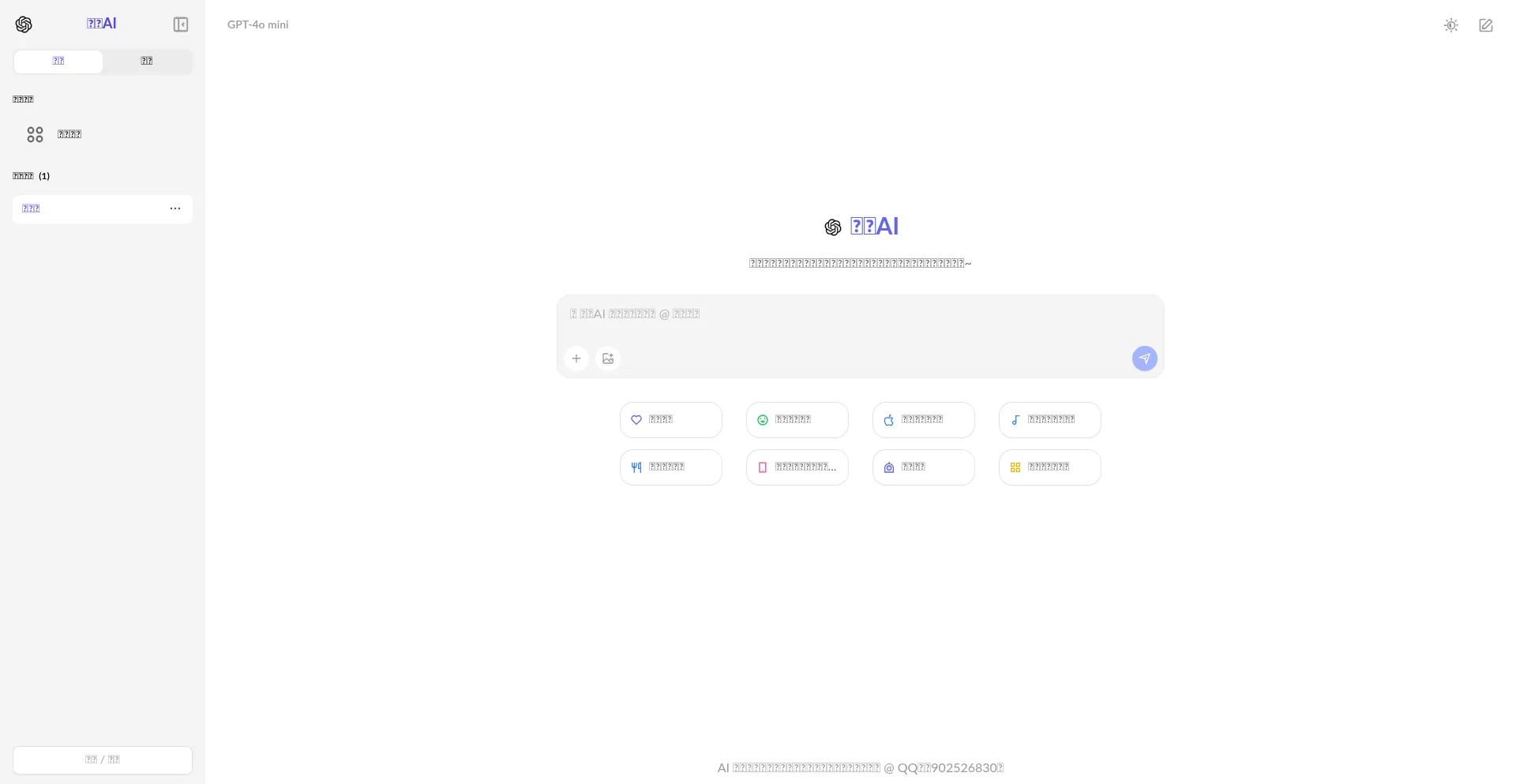Screen dimensions: 1516x784
Task: Open the GPT-4o mini model selector
Action: (x=258, y=24)
